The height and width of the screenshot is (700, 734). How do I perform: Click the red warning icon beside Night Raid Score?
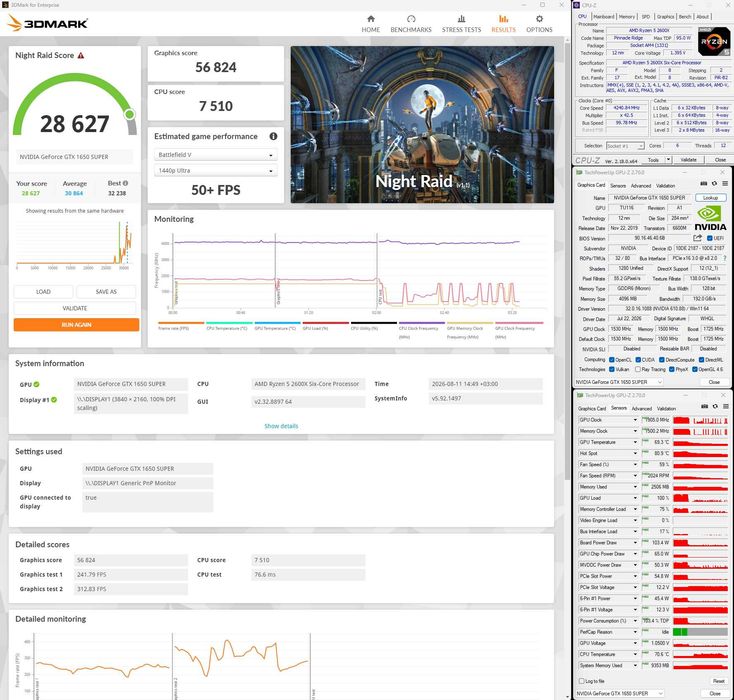pyautogui.click(x=81, y=55)
